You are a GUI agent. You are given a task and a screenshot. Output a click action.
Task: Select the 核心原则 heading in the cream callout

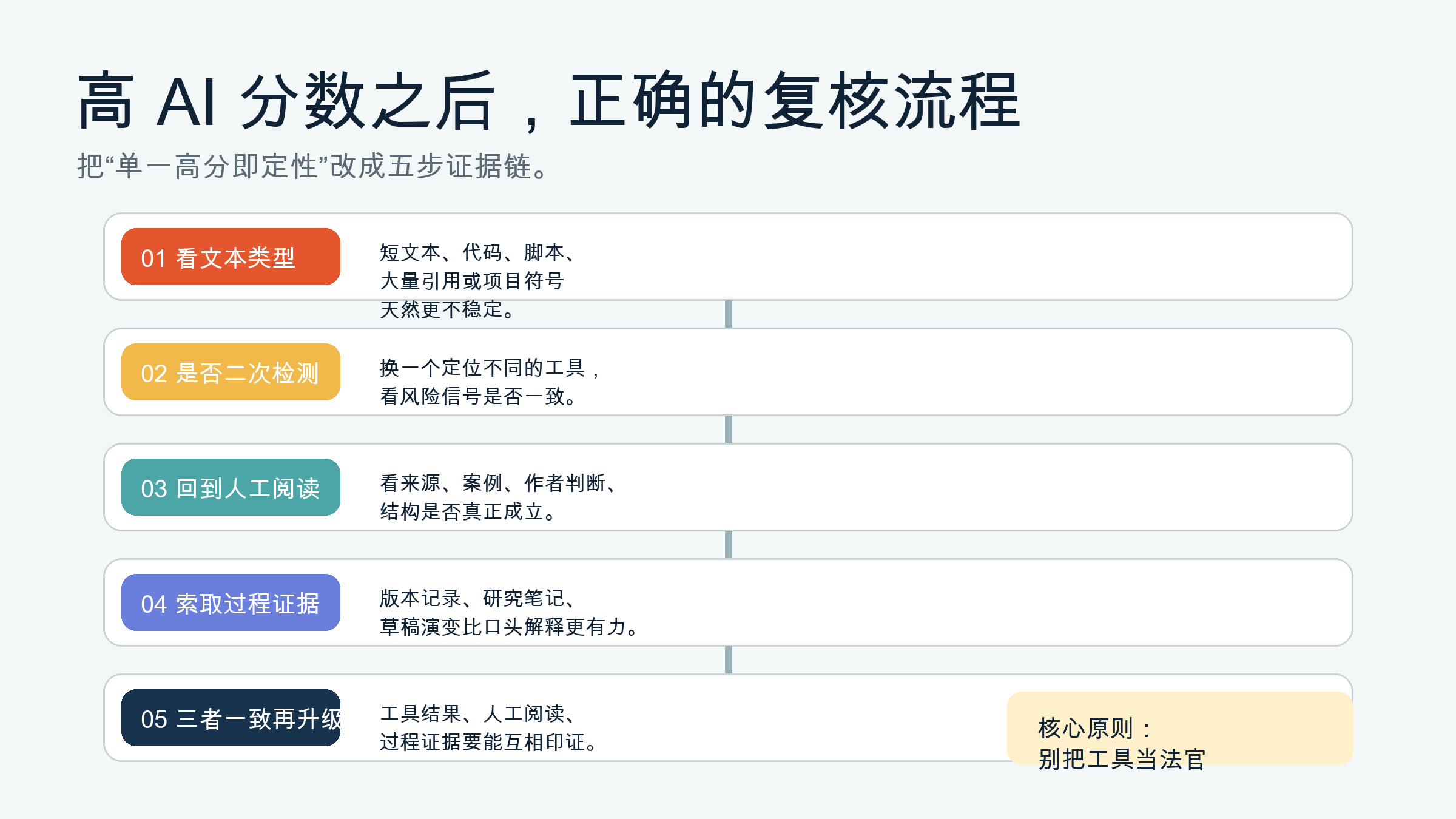click(1094, 728)
